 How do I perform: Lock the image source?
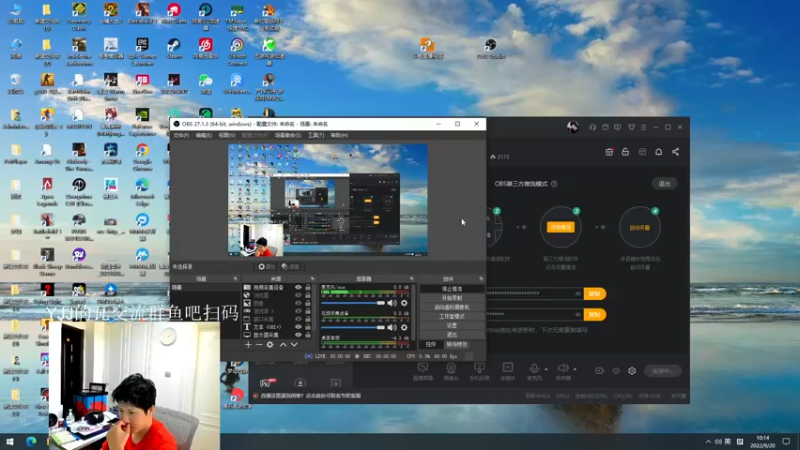[x=308, y=303]
